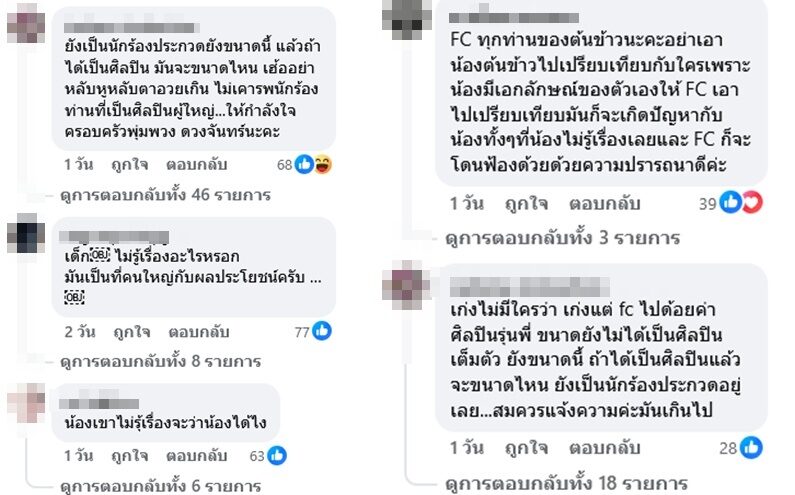Click the like reaction icon beside 77
The width and height of the screenshot is (795, 495).
click(x=322, y=331)
